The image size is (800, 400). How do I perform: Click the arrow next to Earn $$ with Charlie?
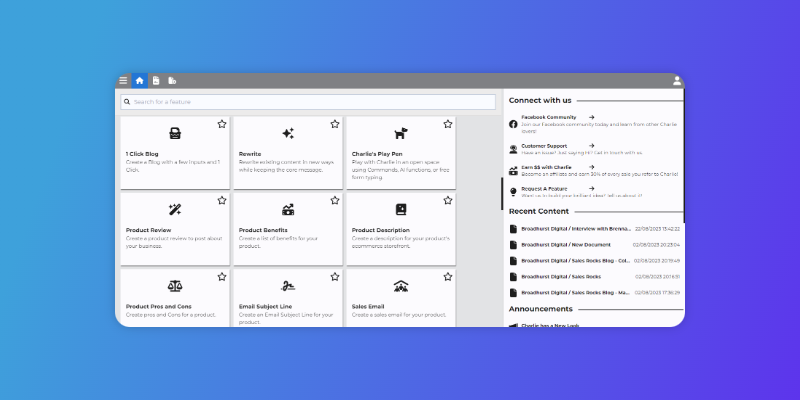591,167
